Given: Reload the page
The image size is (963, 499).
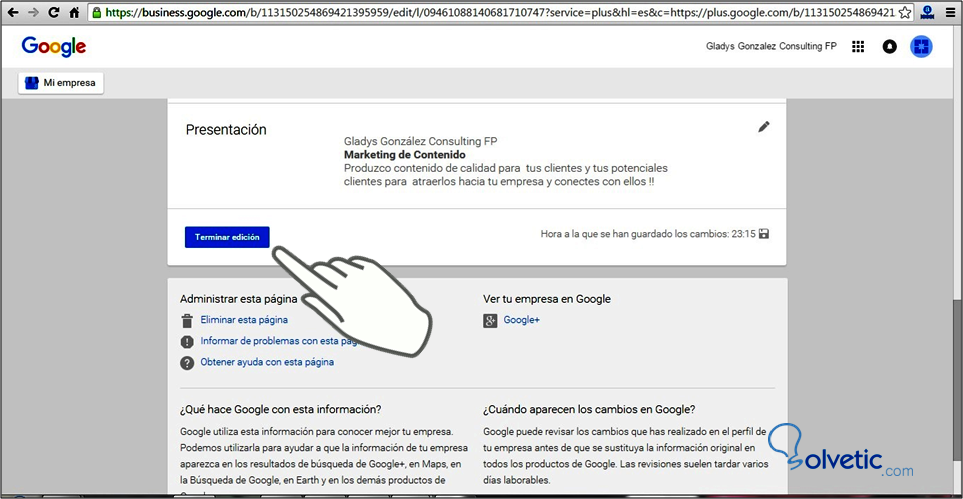Looking at the screenshot, I should tap(54, 12).
